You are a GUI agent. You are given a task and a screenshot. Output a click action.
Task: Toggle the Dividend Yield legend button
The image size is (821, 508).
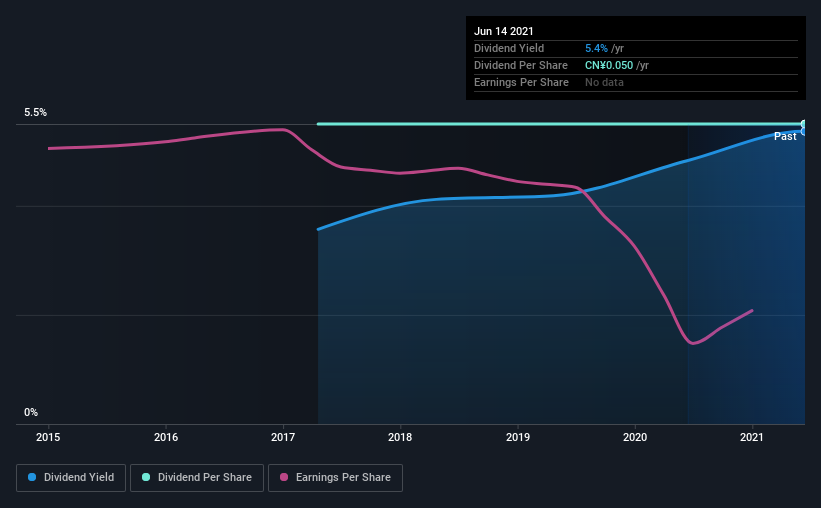(x=71, y=478)
